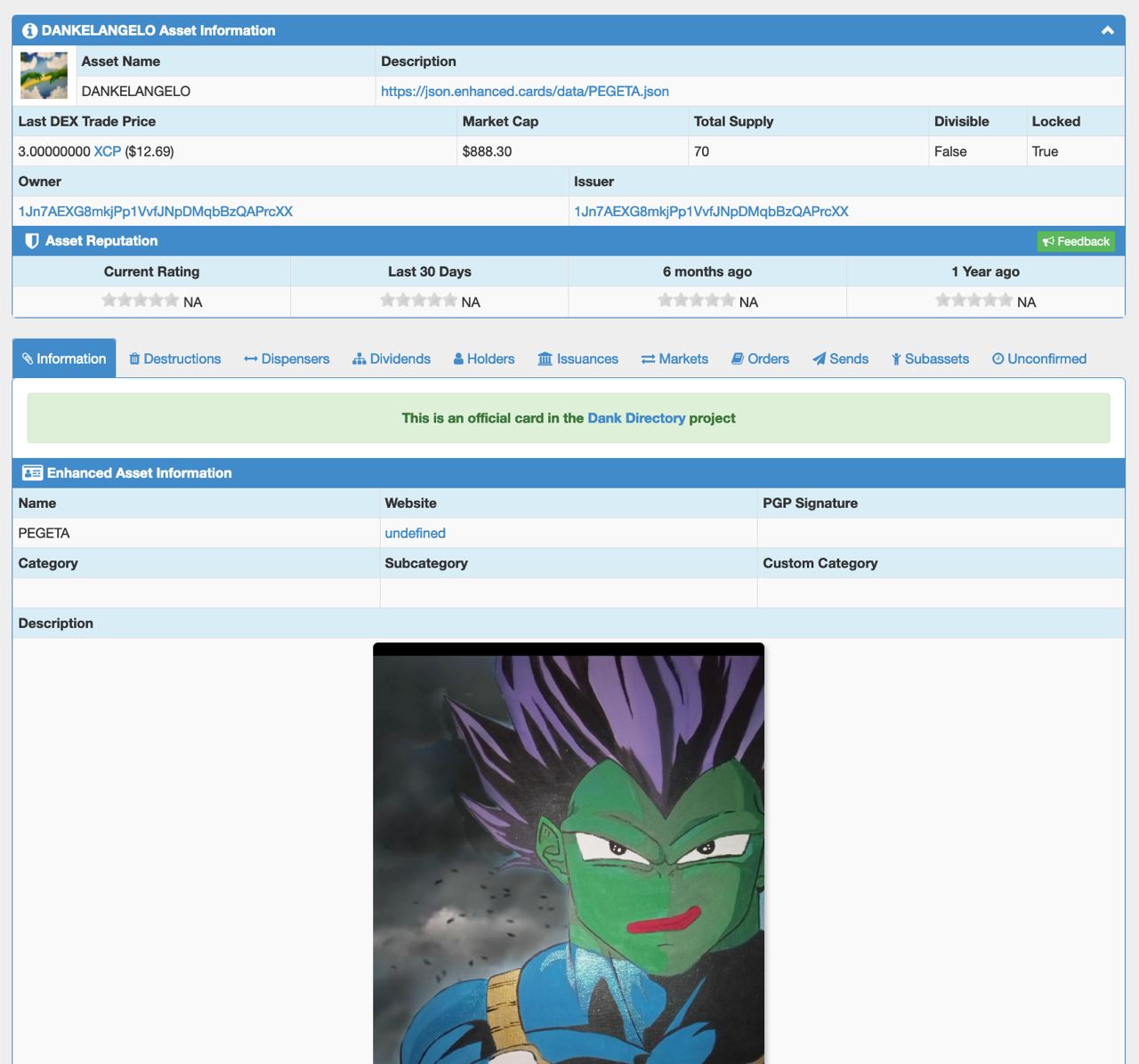The width and height of the screenshot is (1139, 1064).
Task: Click the $888.30 market cap value
Action: 487,151
